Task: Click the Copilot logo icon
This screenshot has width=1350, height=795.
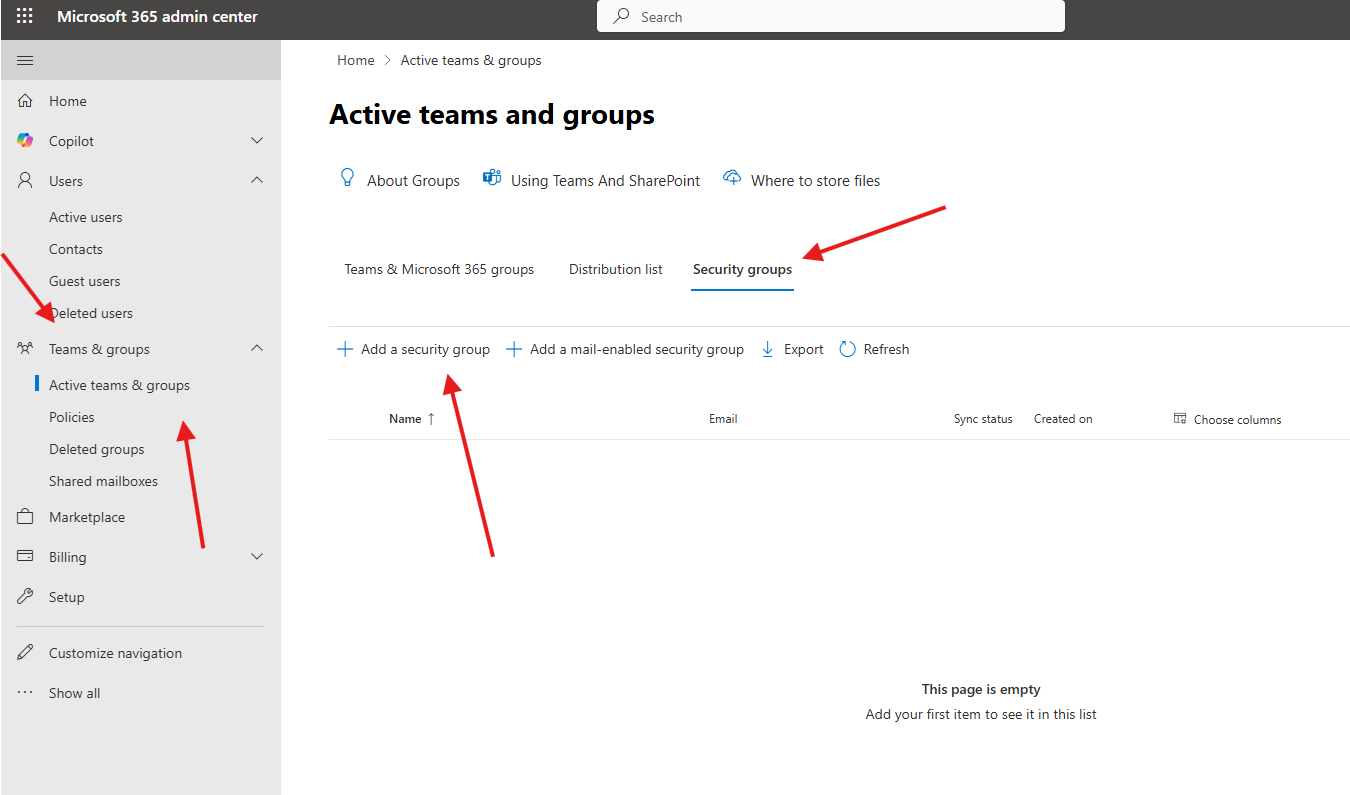Action: (26, 141)
